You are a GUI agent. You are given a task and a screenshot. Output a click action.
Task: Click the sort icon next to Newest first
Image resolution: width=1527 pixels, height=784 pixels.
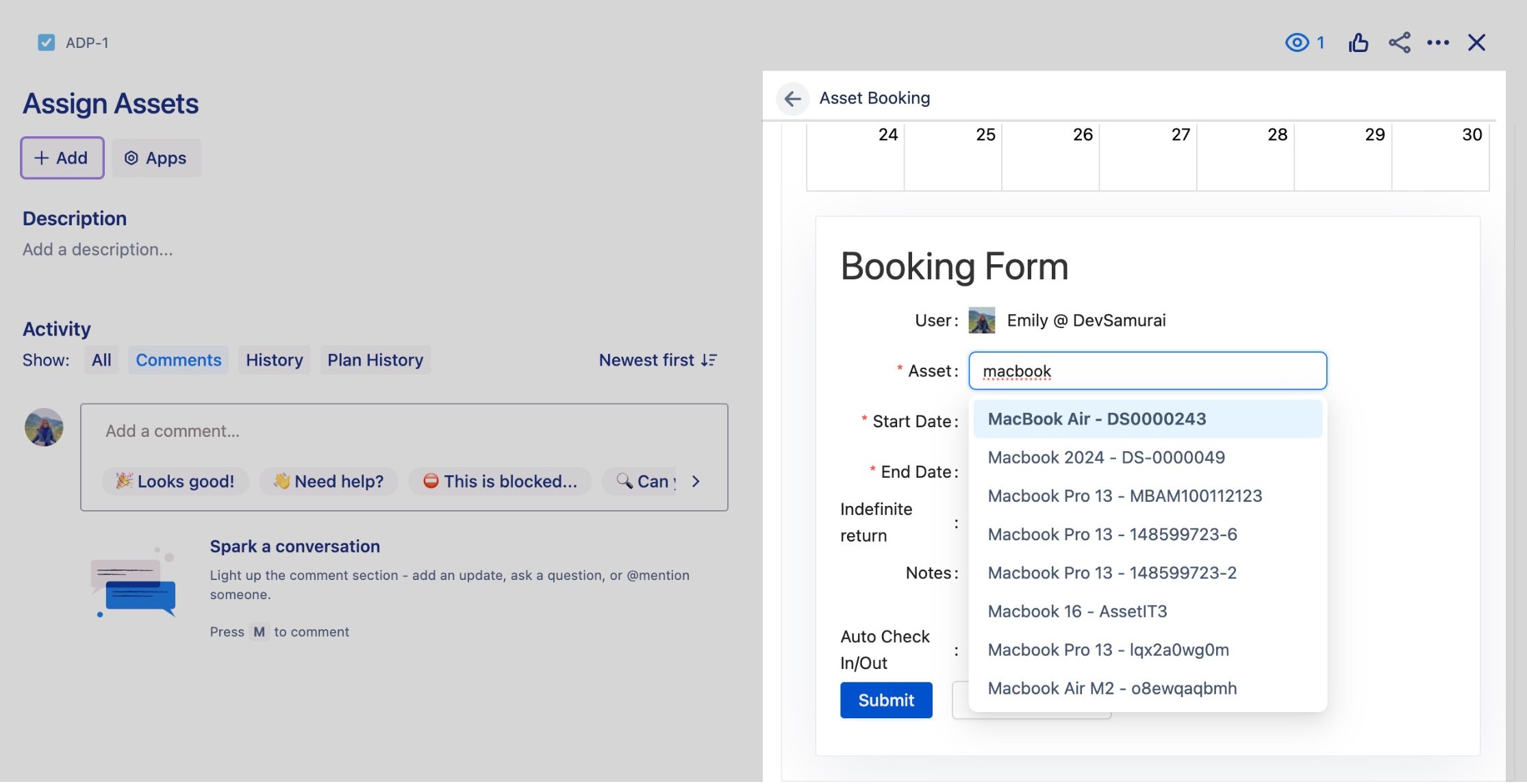709,359
